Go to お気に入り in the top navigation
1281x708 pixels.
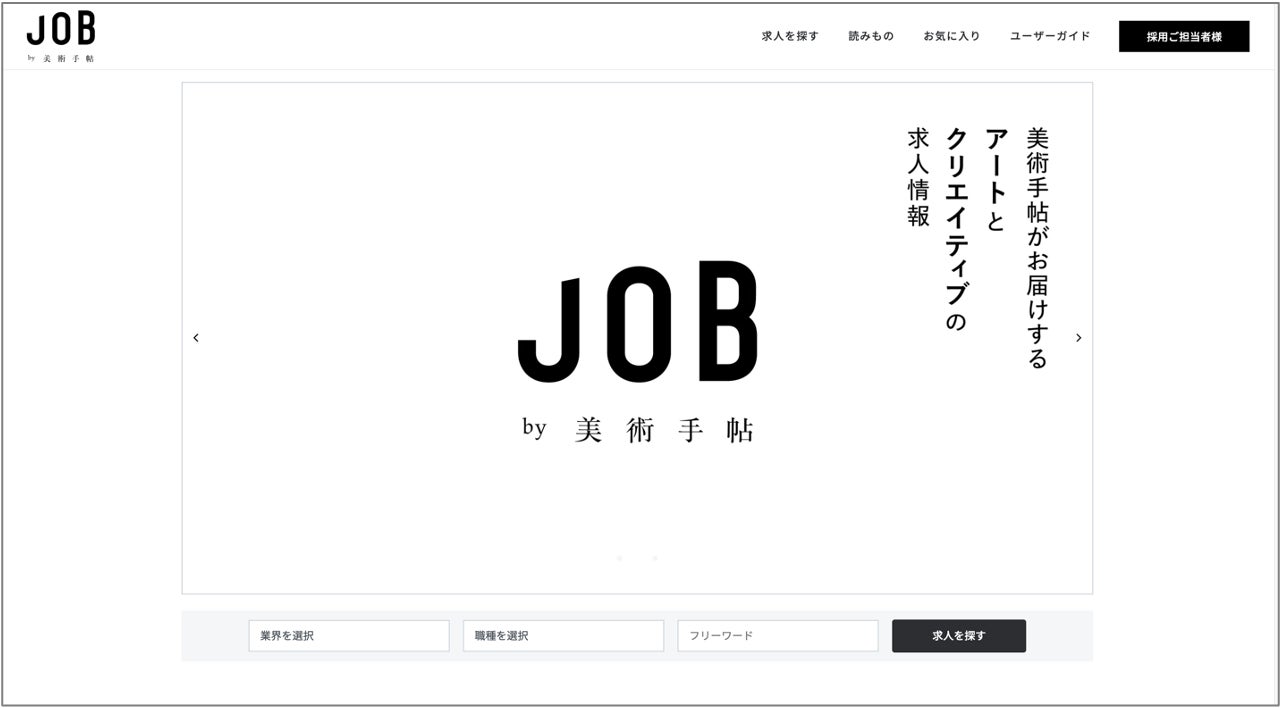pos(952,36)
